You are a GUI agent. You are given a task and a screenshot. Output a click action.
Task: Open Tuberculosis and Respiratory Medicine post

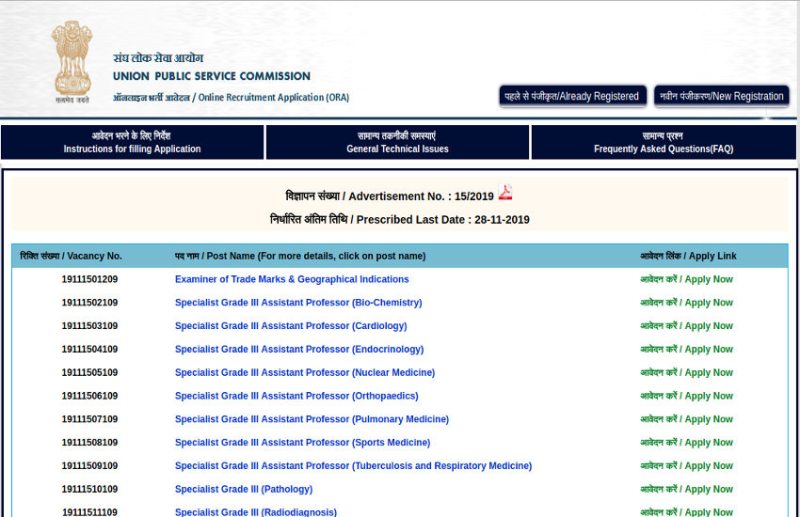point(353,466)
